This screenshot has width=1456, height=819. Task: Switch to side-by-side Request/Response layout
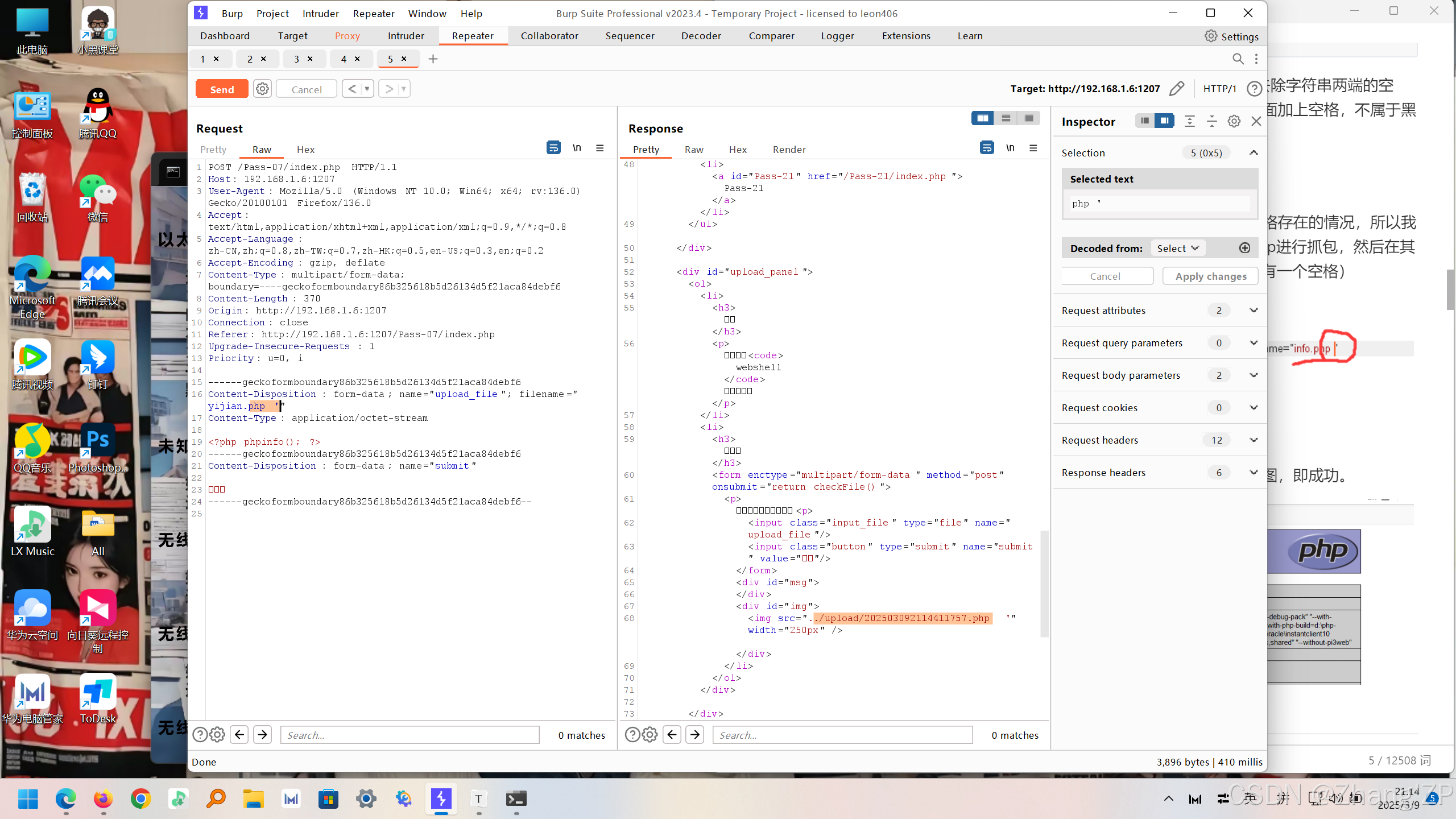tap(982, 118)
